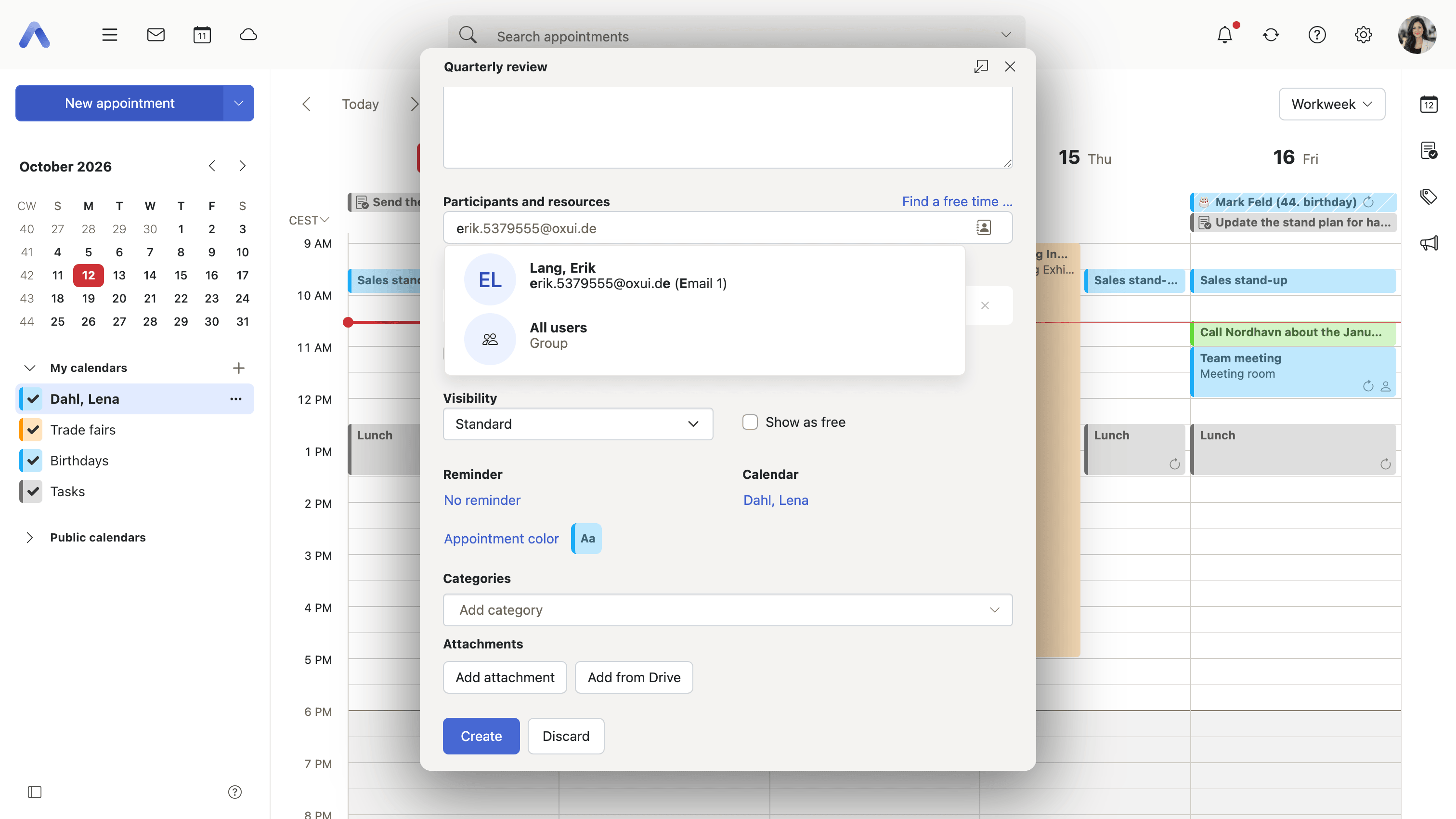The width and height of the screenshot is (1456, 819).
Task: Open the CEST timezone dropdown
Action: [309, 221]
